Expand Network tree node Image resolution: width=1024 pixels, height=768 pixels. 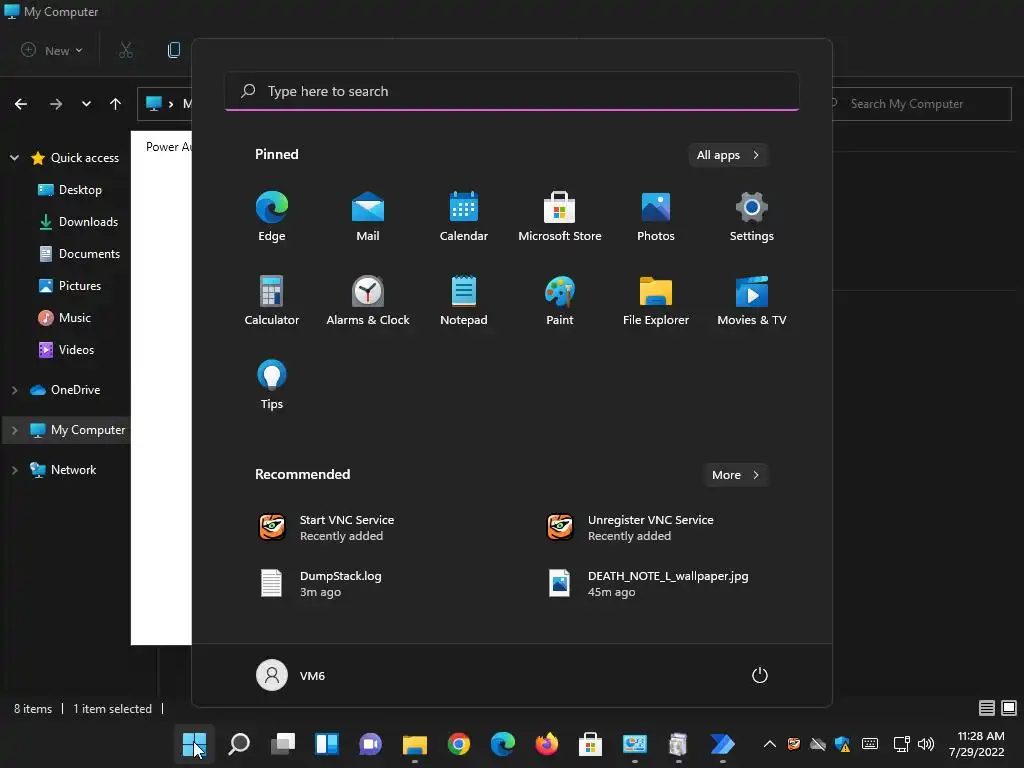click(x=14, y=470)
